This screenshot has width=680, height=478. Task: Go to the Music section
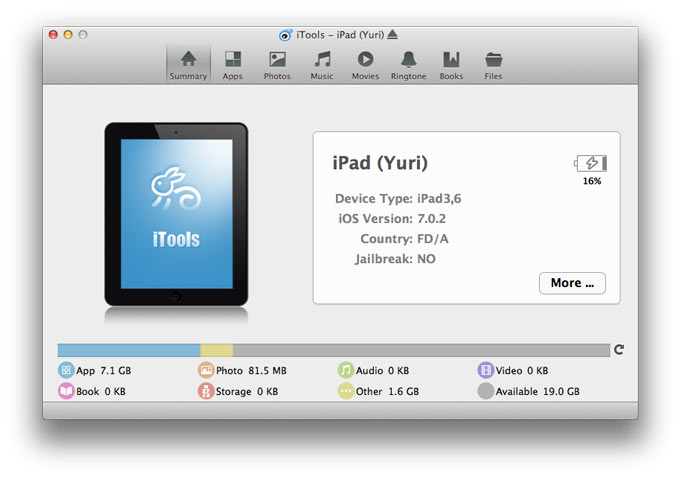pyautogui.click(x=322, y=65)
